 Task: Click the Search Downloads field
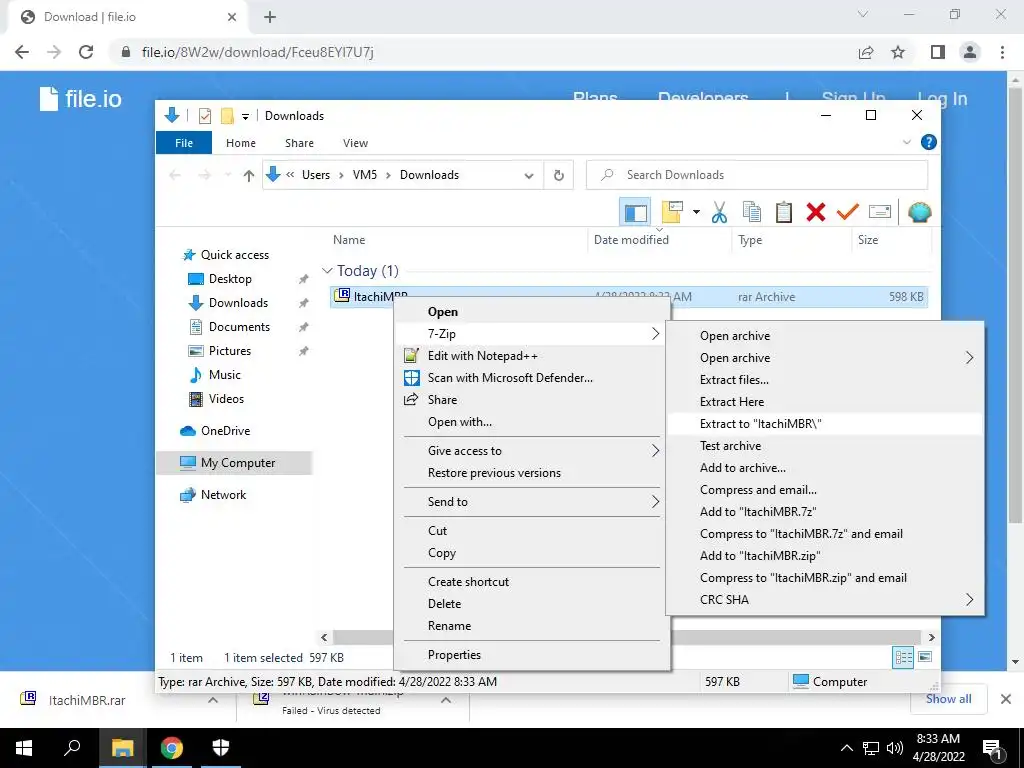click(x=757, y=175)
